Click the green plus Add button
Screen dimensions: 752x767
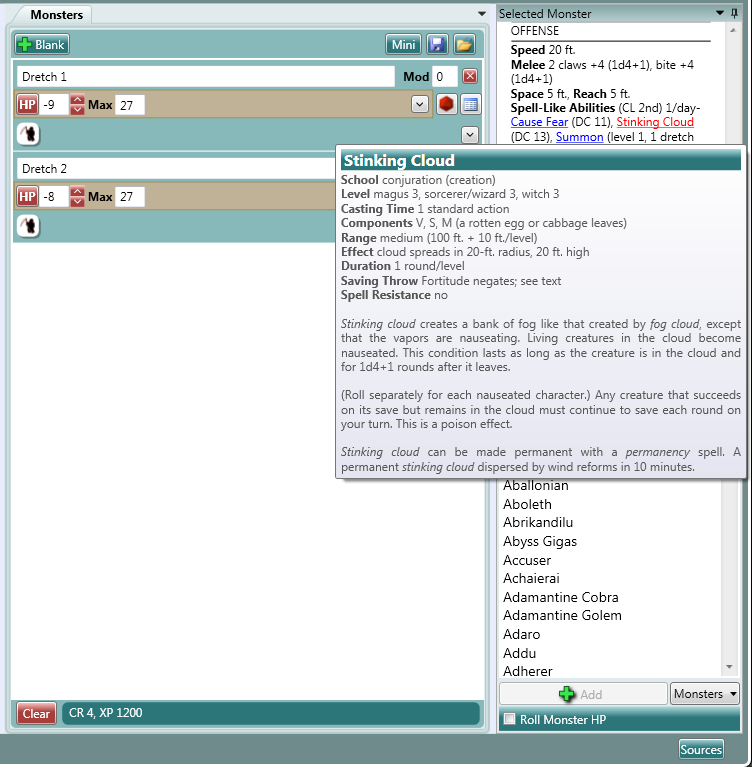(583, 694)
